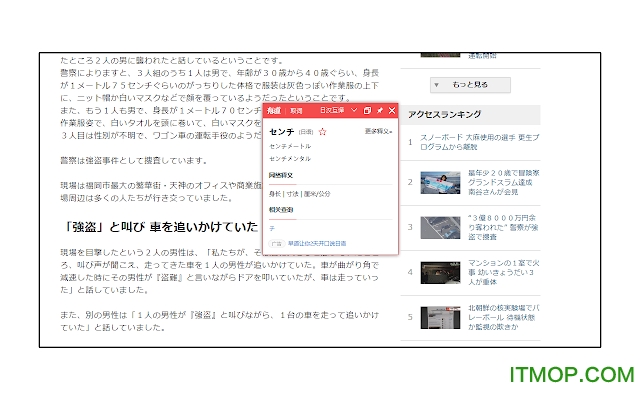Click the copy/restore window icon in popup
This screenshot has width=640, height=400.
pyautogui.click(x=367, y=110)
